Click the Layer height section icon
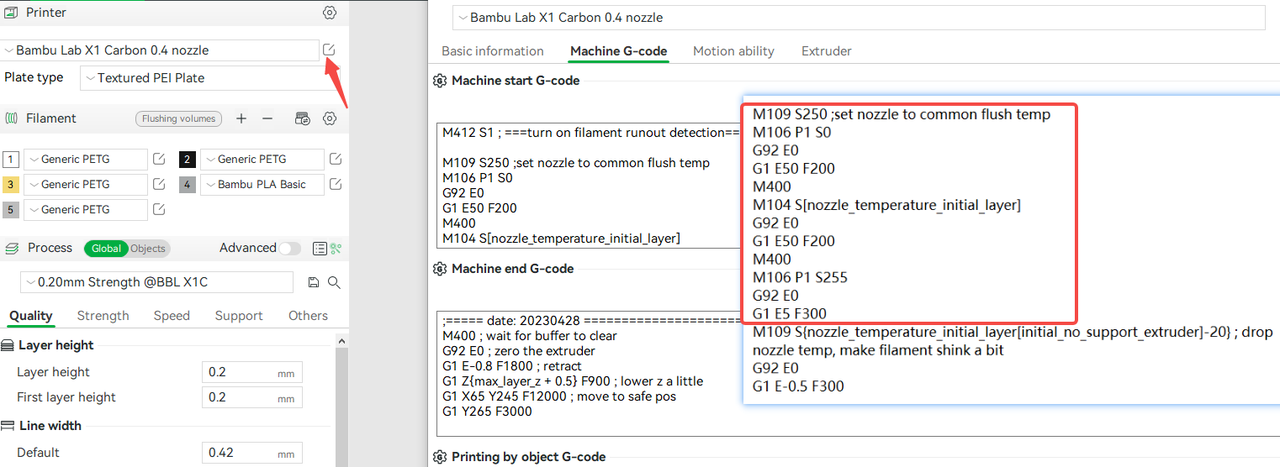The height and width of the screenshot is (467, 1280). tap(8, 345)
